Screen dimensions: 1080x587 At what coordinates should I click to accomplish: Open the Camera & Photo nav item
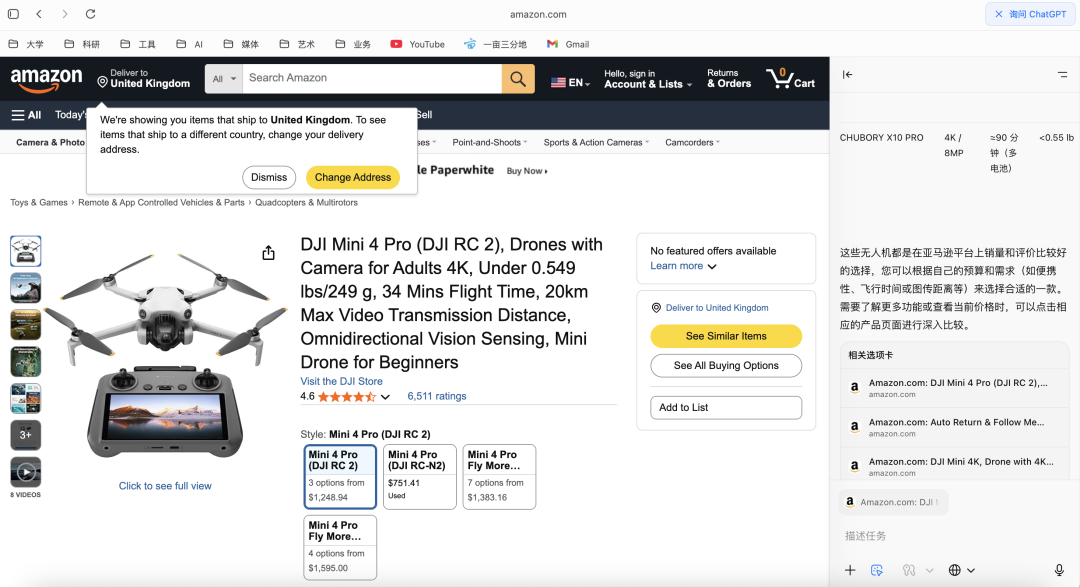click(x=50, y=143)
